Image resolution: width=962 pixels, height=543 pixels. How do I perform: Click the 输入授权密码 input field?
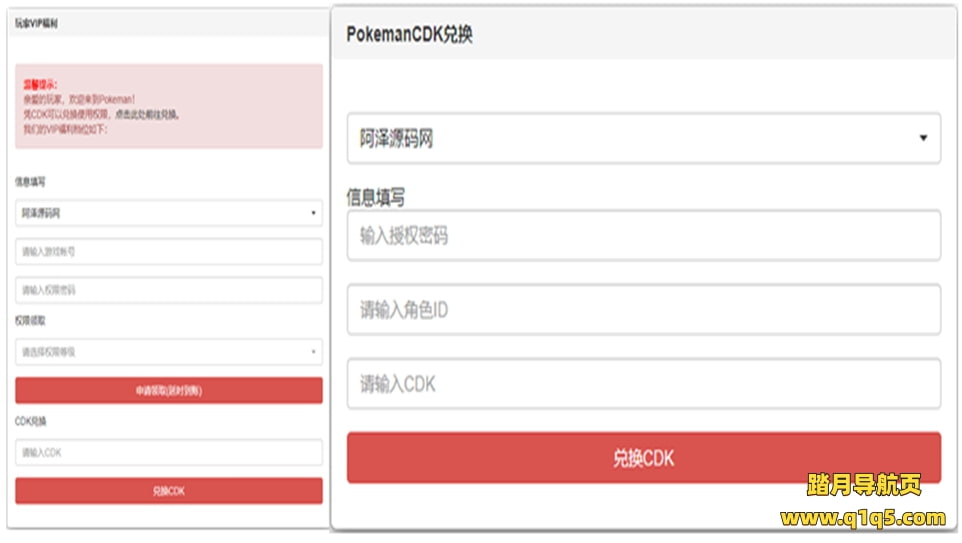pos(643,236)
